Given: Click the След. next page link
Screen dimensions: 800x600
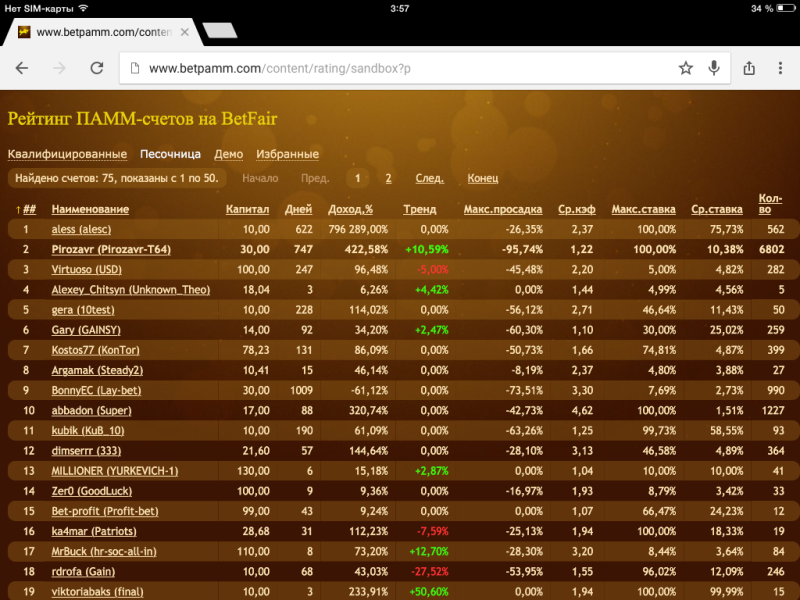Looking at the screenshot, I should pyautogui.click(x=429, y=178).
